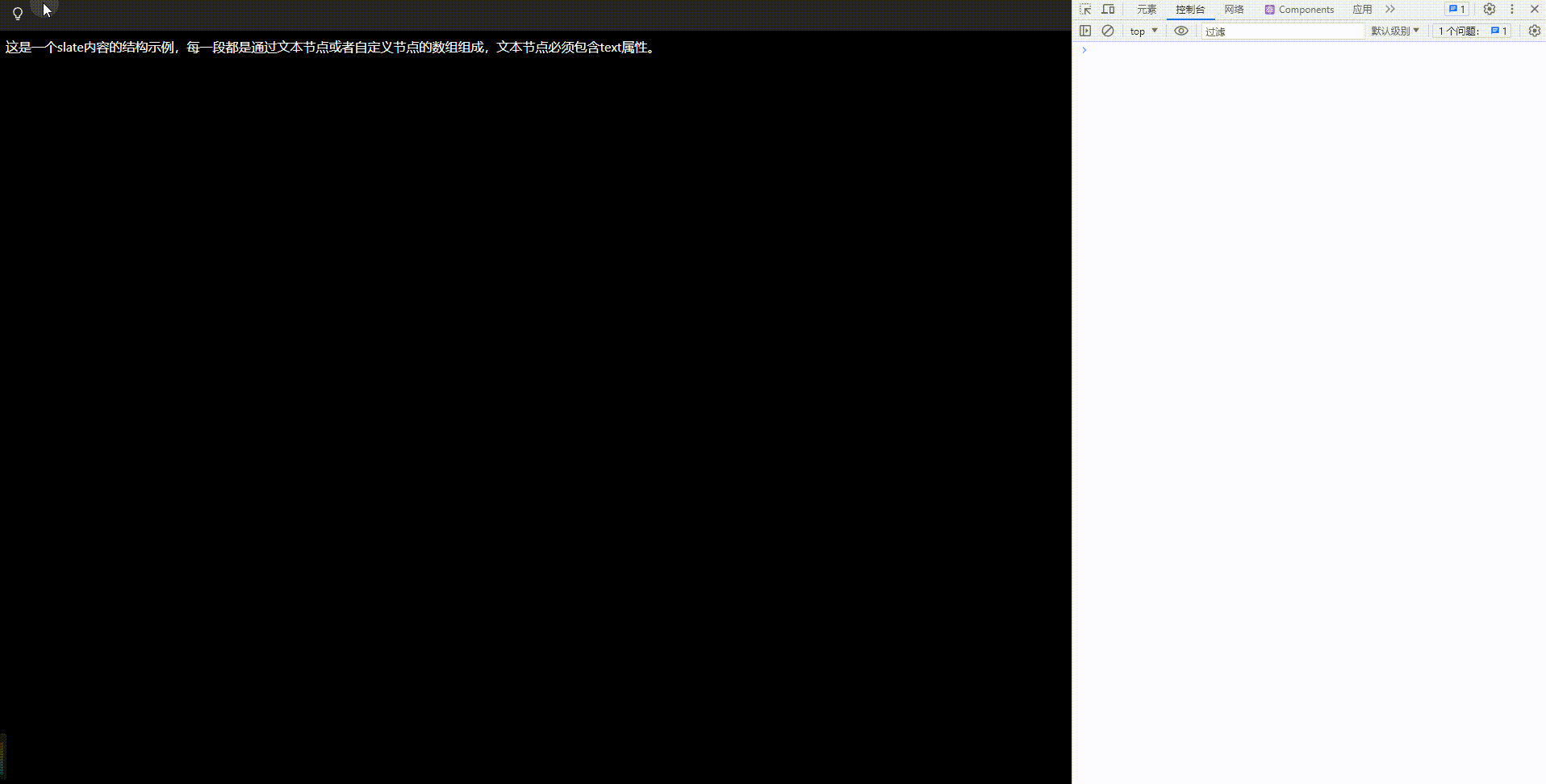The image size is (1546, 784).
Task: Click the console input prompt chevron
Action: tap(1084, 49)
